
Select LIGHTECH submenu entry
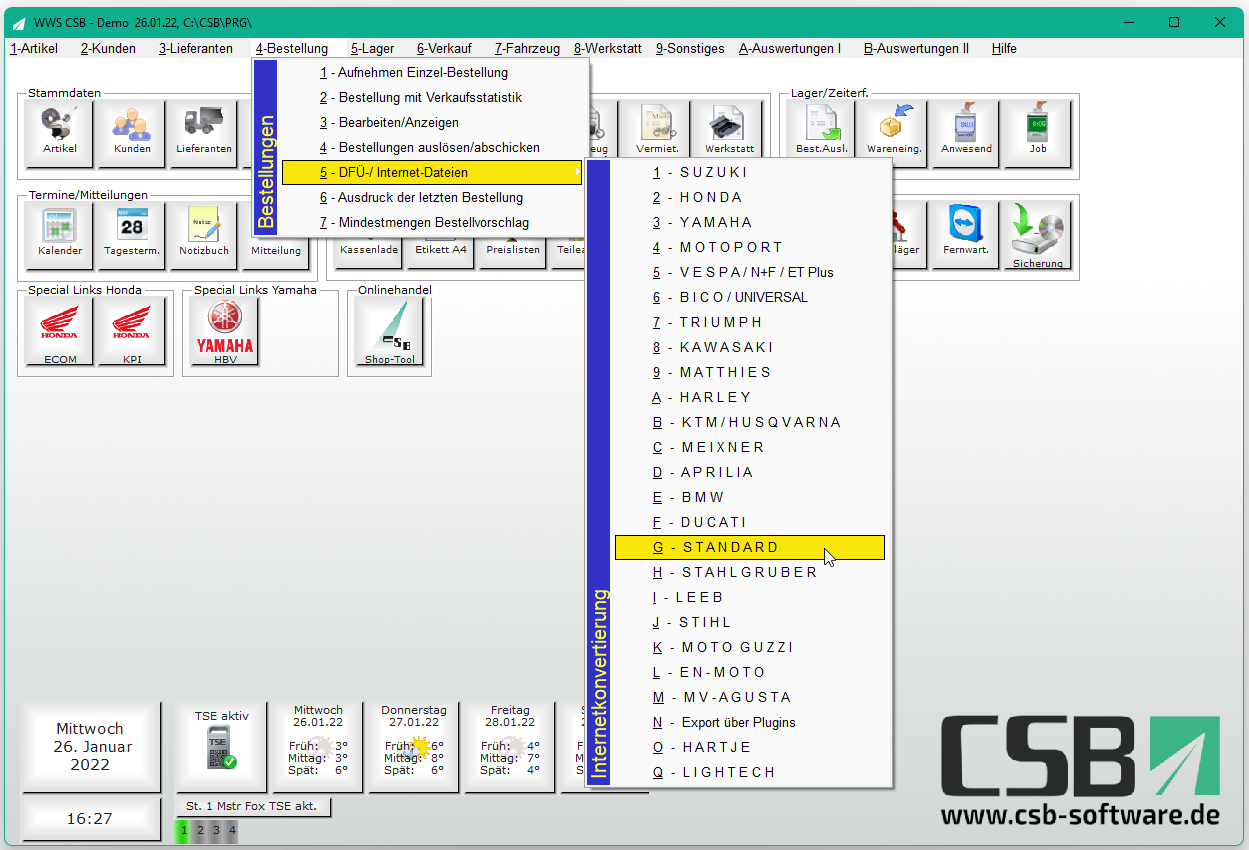pos(750,772)
